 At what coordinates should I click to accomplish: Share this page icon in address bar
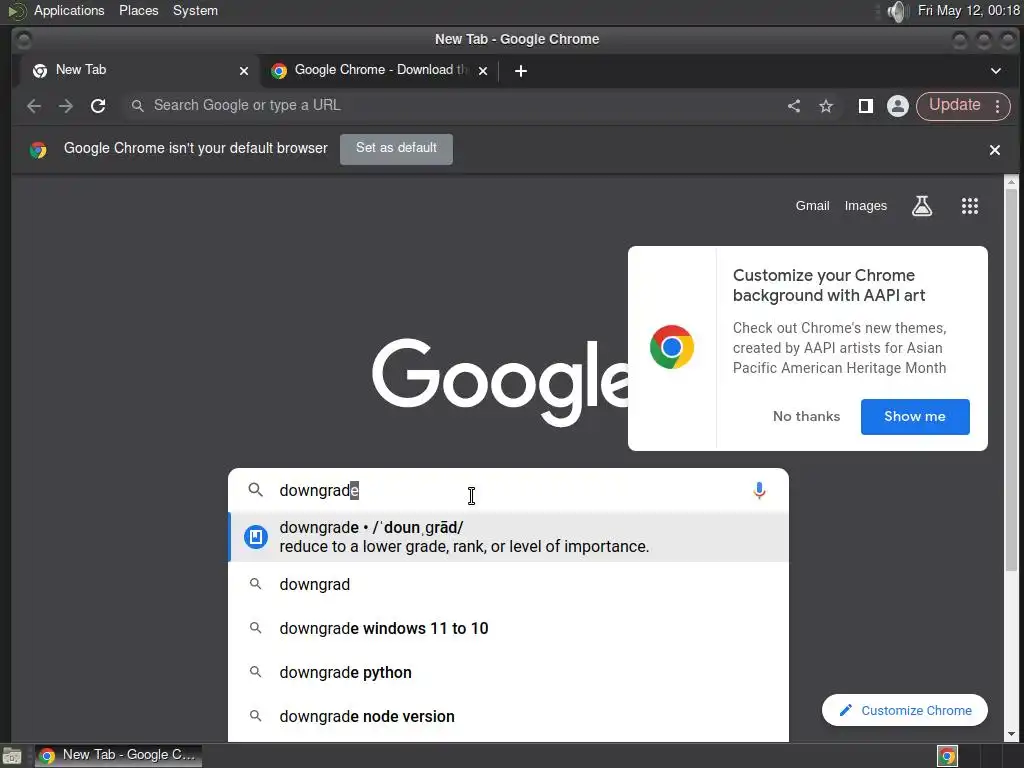point(793,106)
